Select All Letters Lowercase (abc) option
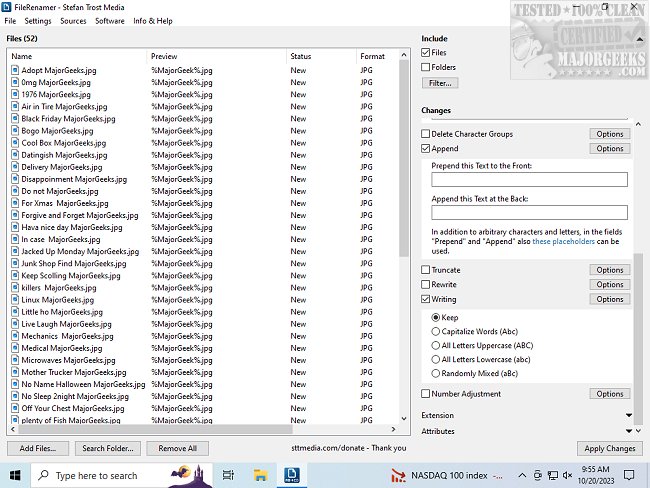The height and width of the screenshot is (488, 650). click(x=435, y=359)
